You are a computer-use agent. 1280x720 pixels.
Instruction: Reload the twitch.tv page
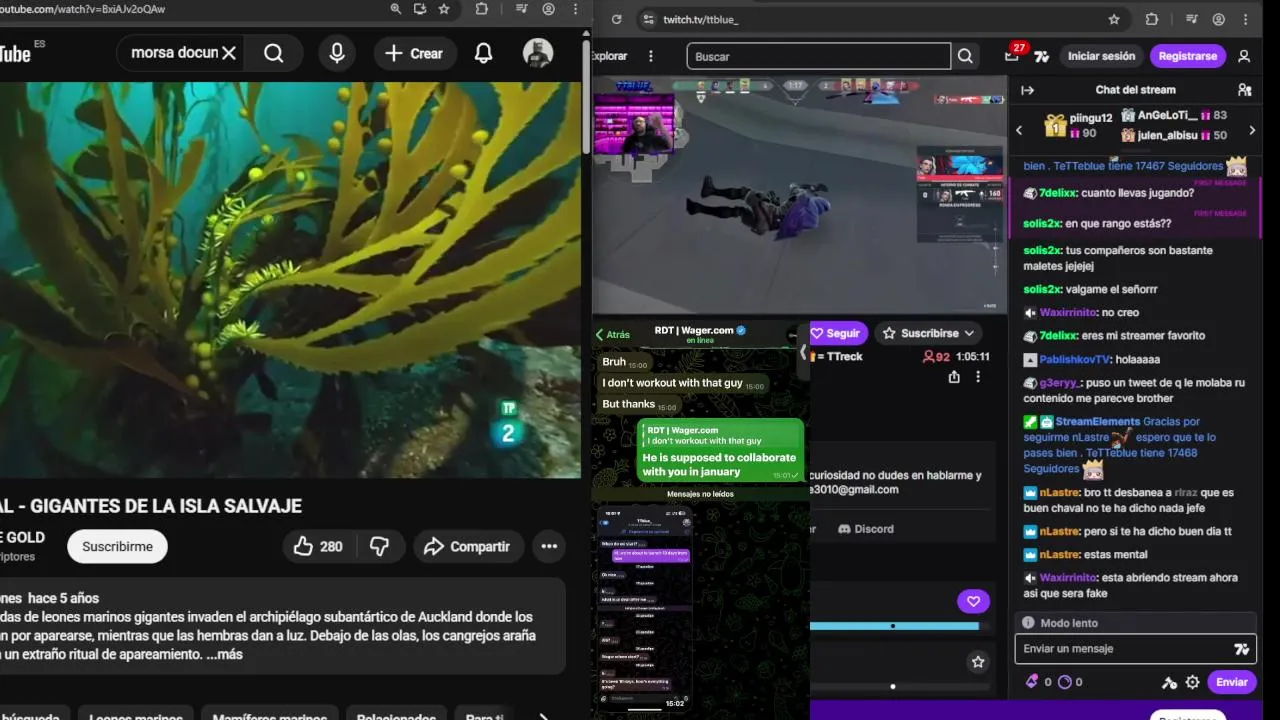[616, 19]
